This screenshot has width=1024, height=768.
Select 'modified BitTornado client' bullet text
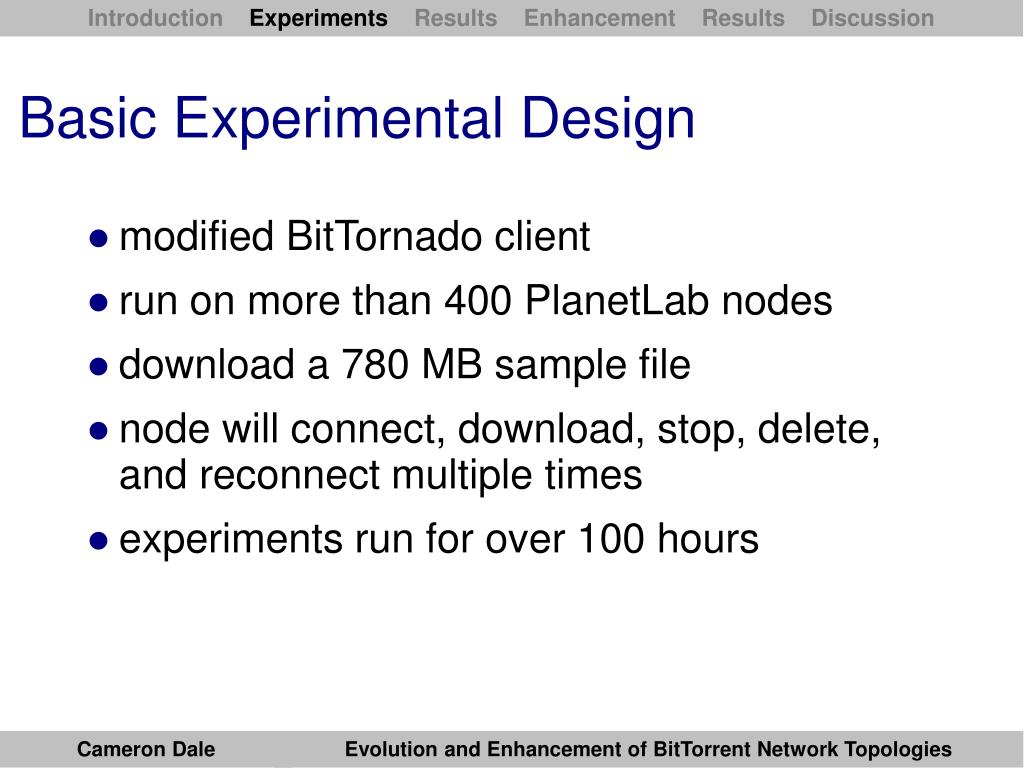coord(355,236)
